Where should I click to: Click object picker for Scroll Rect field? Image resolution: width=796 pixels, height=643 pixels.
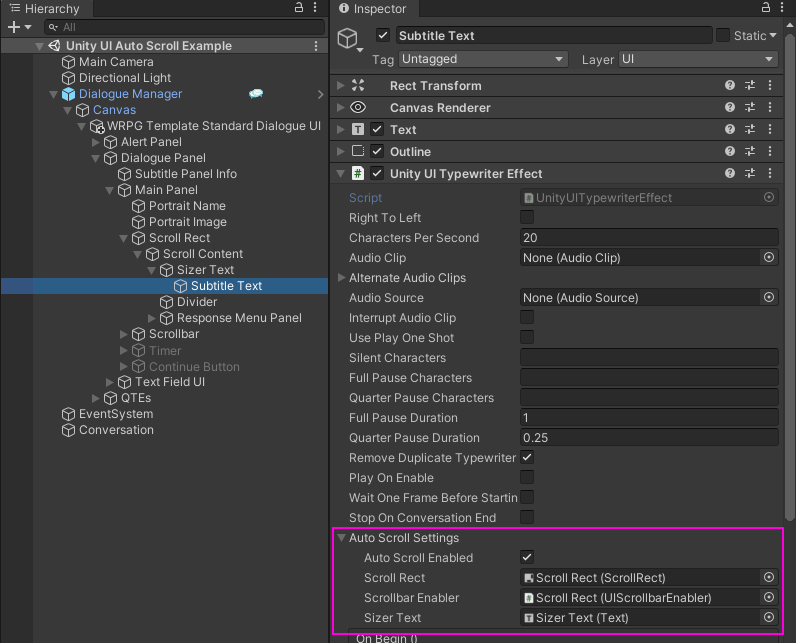[769, 577]
